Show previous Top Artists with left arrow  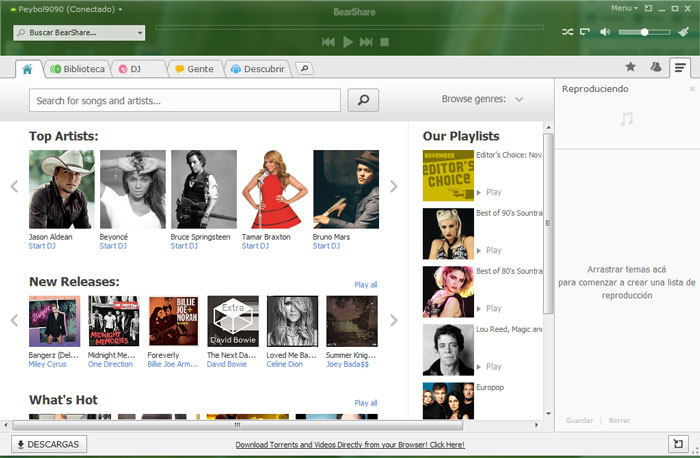click(x=14, y=186)
